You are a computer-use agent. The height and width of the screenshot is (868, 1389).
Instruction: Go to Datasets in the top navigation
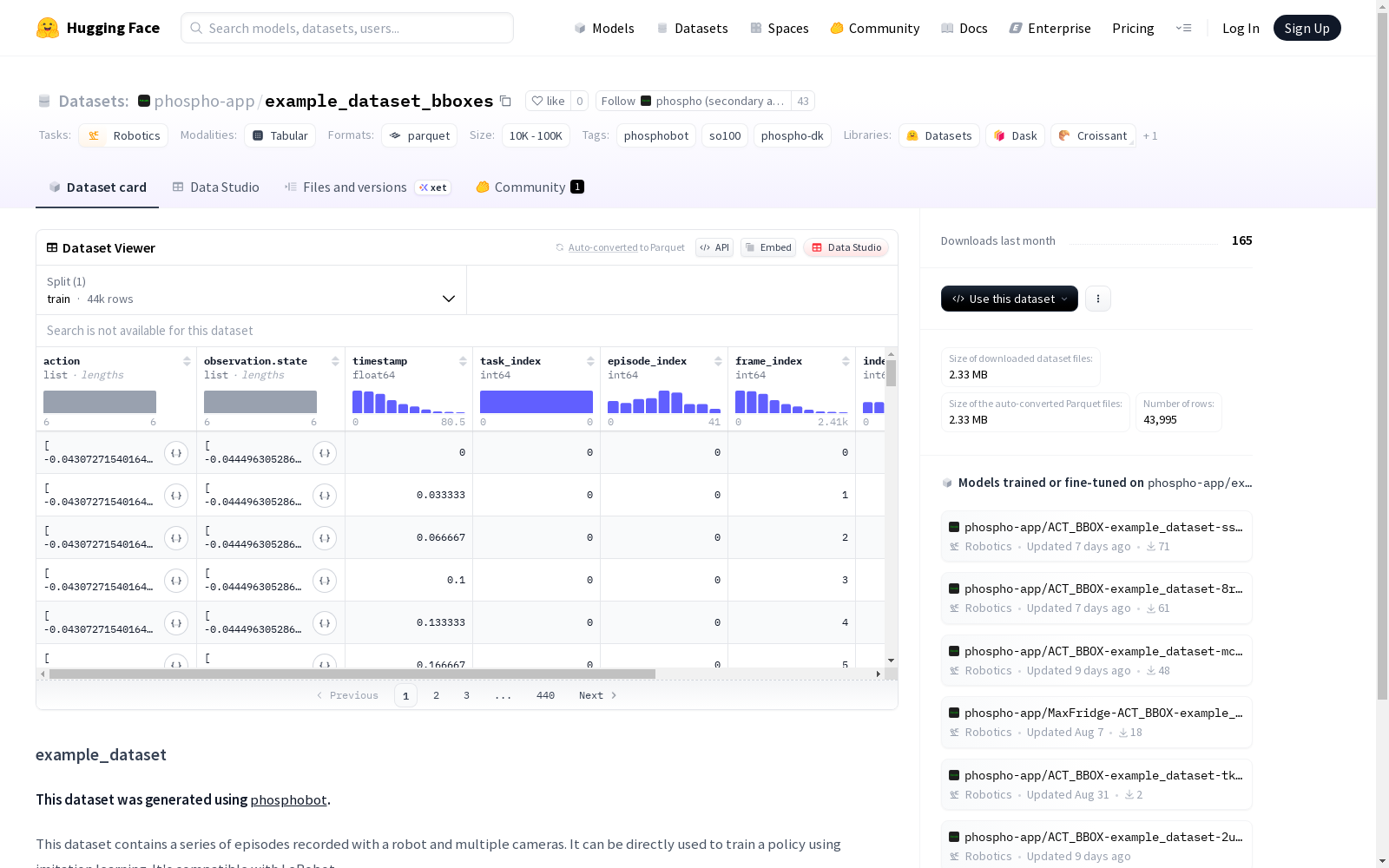[x=692, y=28]
